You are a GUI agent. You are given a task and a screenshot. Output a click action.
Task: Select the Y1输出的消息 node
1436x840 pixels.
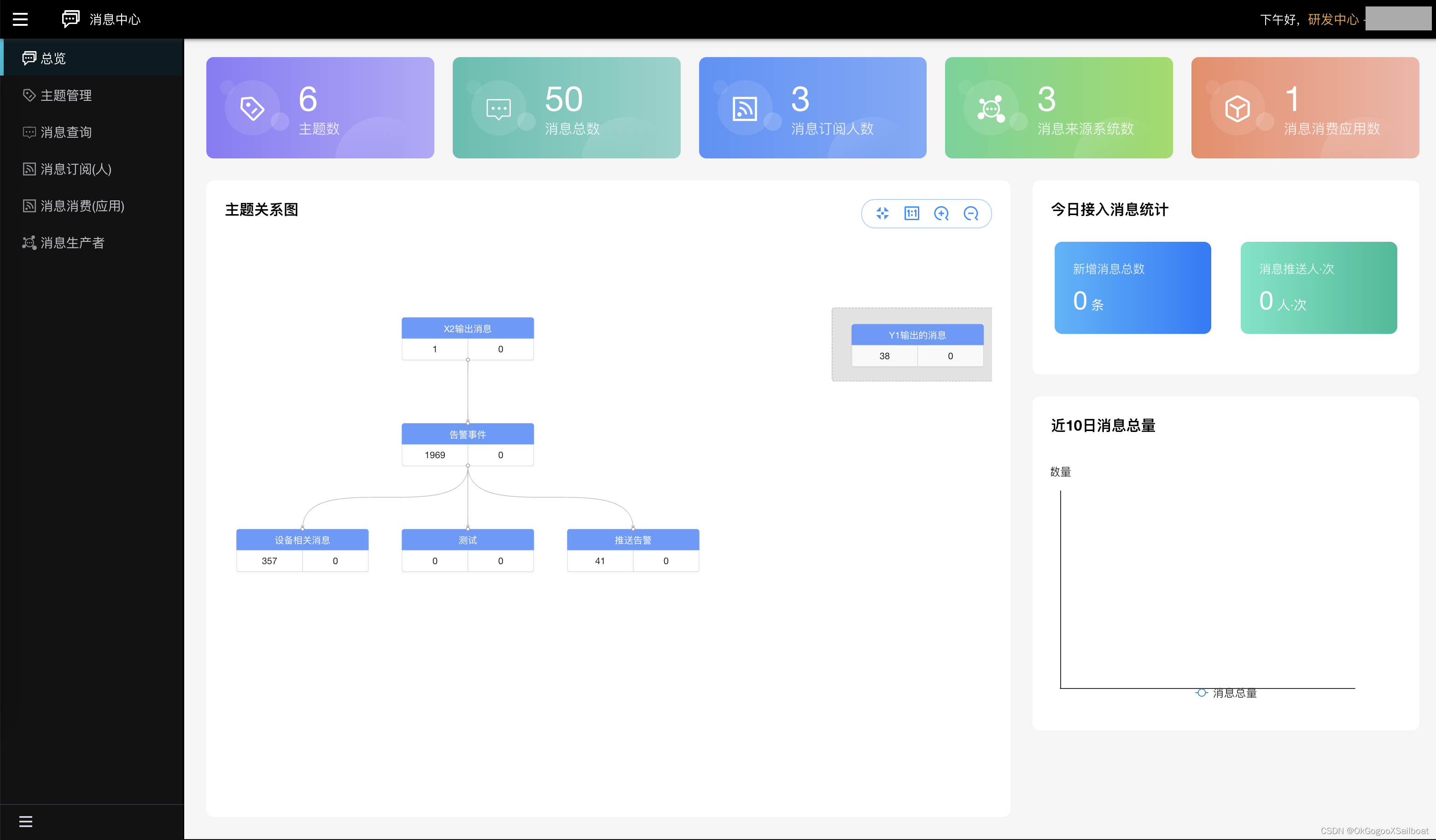pos(916,335)
